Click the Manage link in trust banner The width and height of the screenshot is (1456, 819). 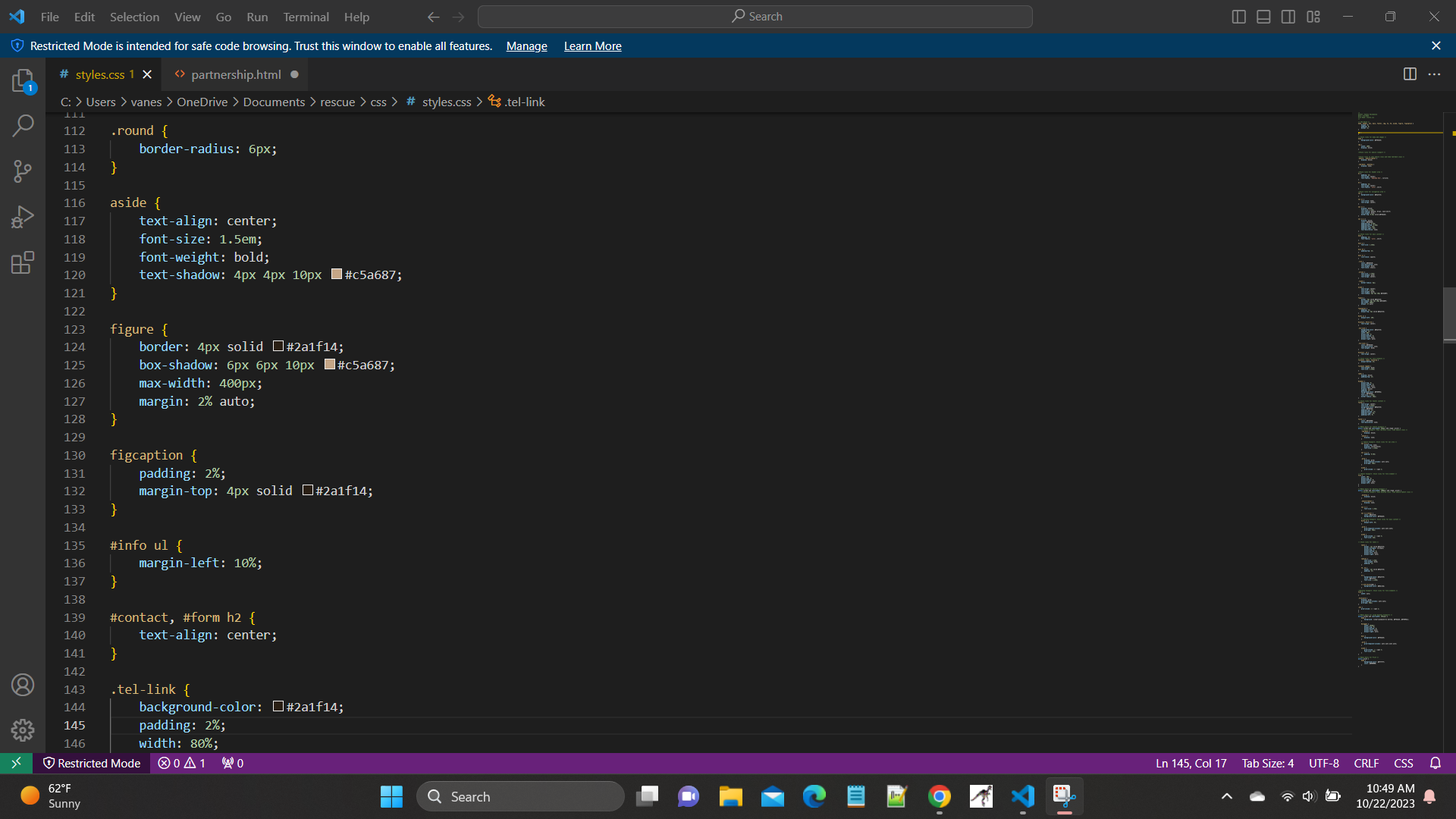(526, 46)
